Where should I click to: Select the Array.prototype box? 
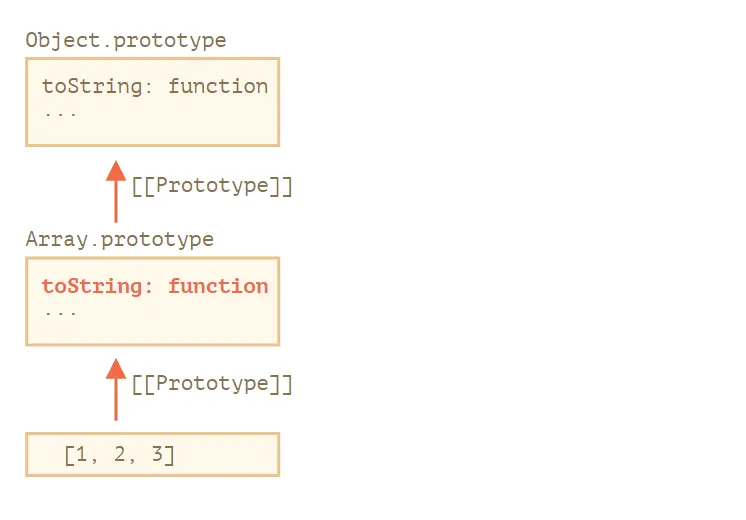[153, 302]
